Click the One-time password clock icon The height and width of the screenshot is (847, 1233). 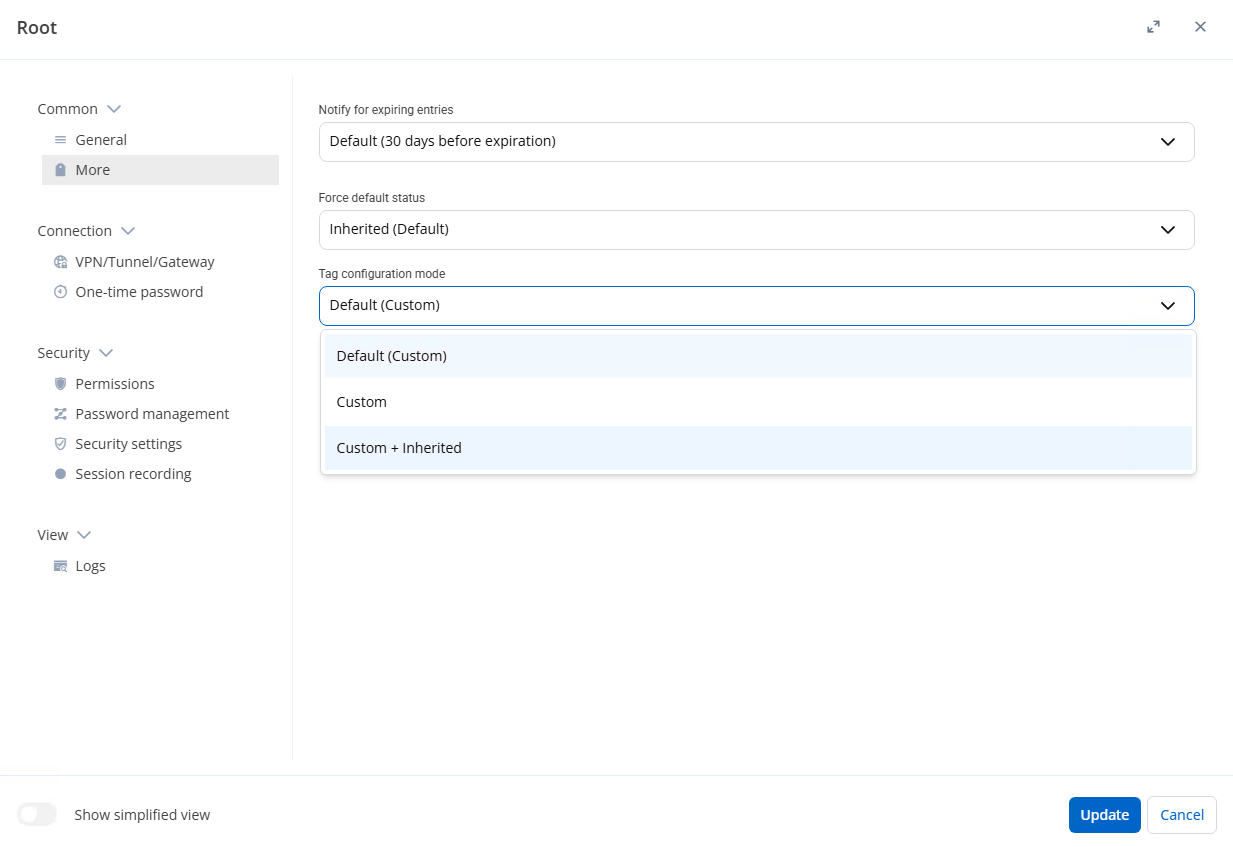60,292
